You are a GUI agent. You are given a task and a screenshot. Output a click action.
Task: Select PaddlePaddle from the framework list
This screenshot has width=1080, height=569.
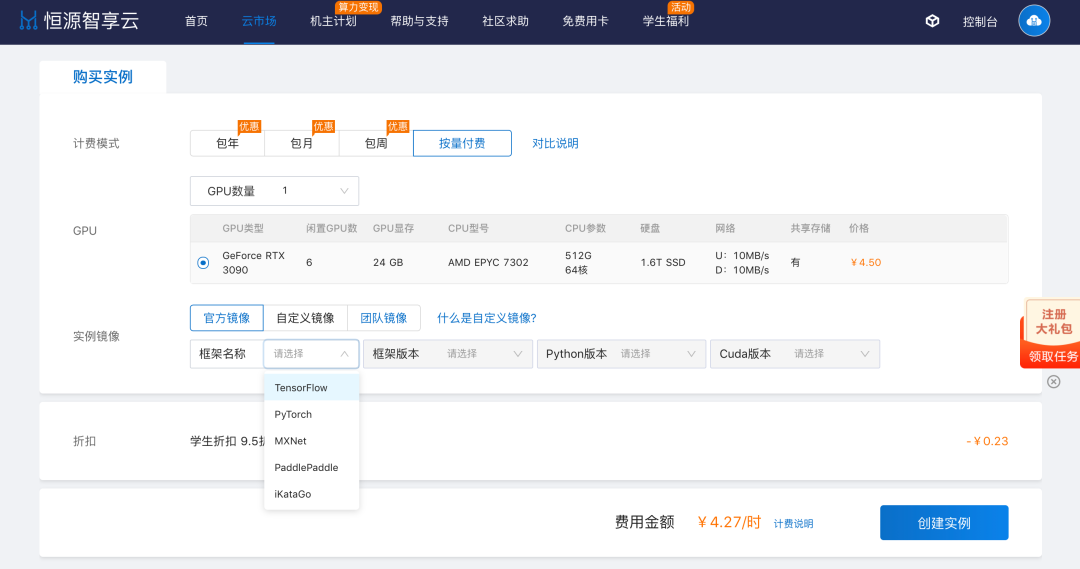pos(311,467)
